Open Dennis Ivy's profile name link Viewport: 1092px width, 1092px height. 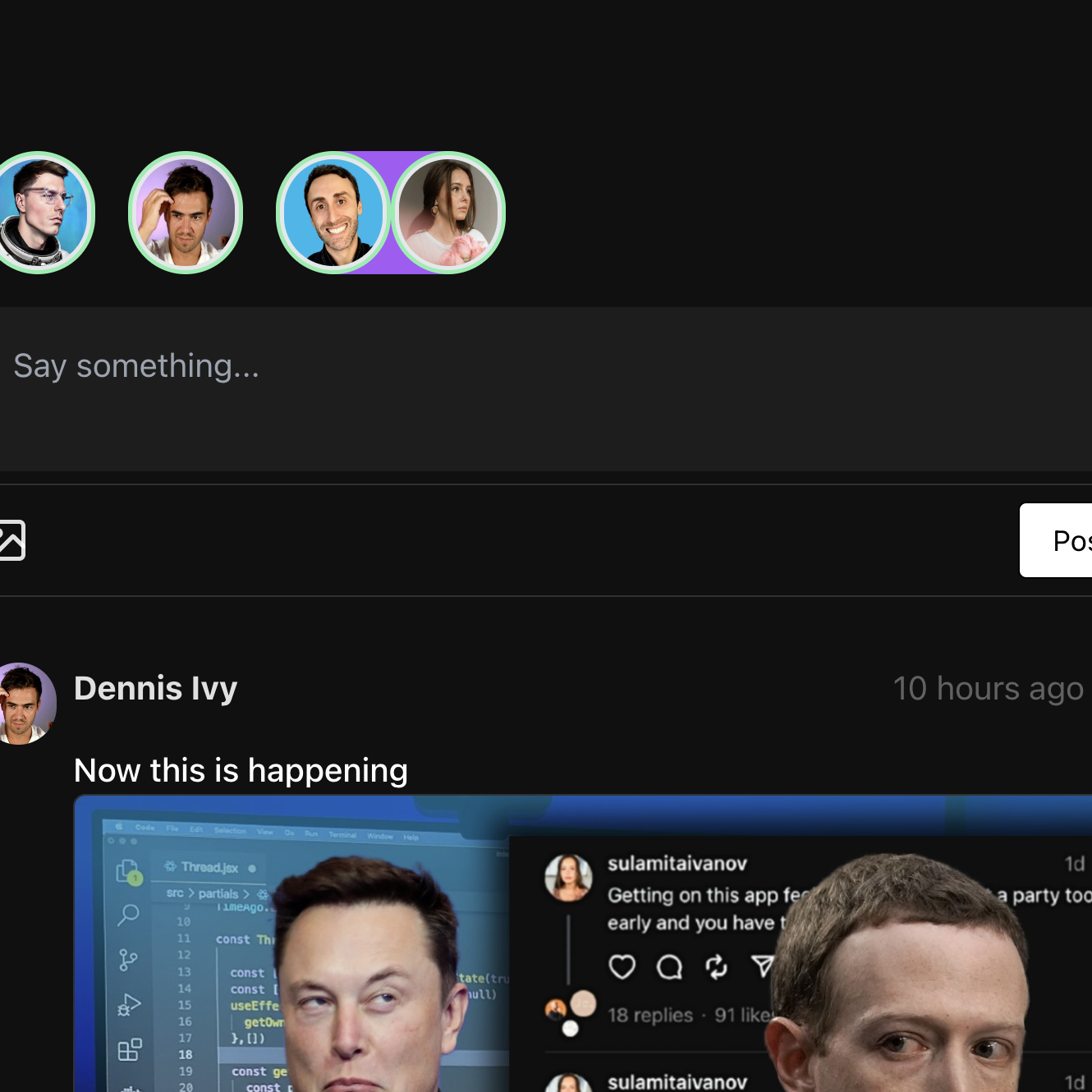[156, 688]
